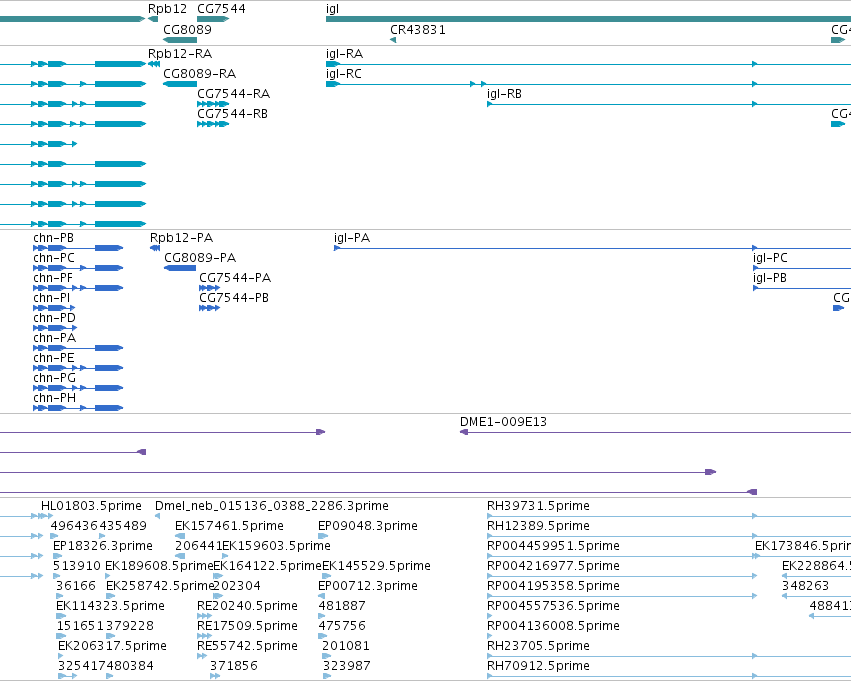
Task: Click the Rpb12-PA protein label
Action: [x=181, y=238]
